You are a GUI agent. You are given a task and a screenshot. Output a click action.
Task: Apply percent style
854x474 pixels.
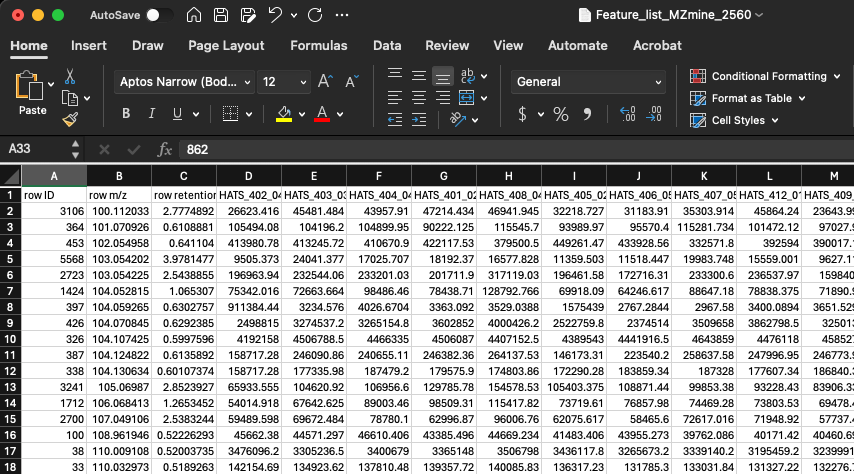[560, 114]
